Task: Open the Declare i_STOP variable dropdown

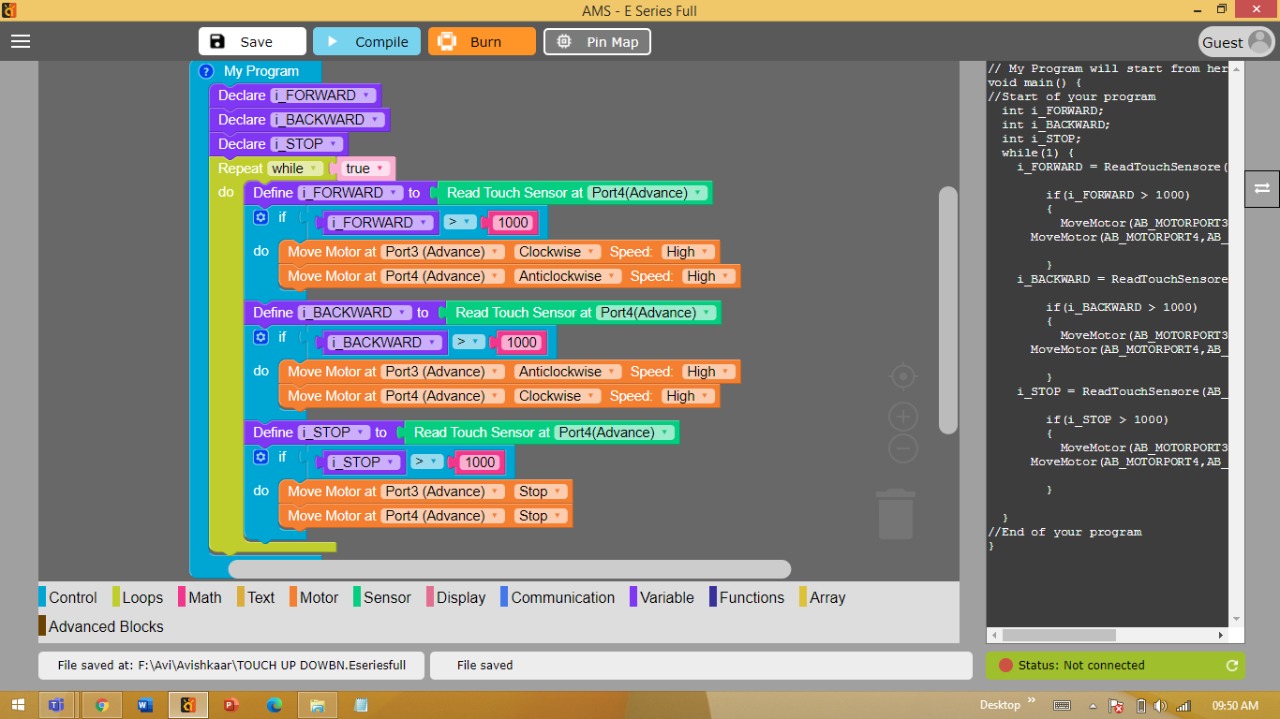Action: [307, 144]
